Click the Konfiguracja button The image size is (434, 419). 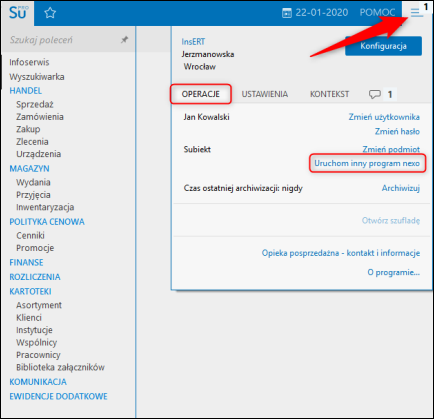[383, 46]
